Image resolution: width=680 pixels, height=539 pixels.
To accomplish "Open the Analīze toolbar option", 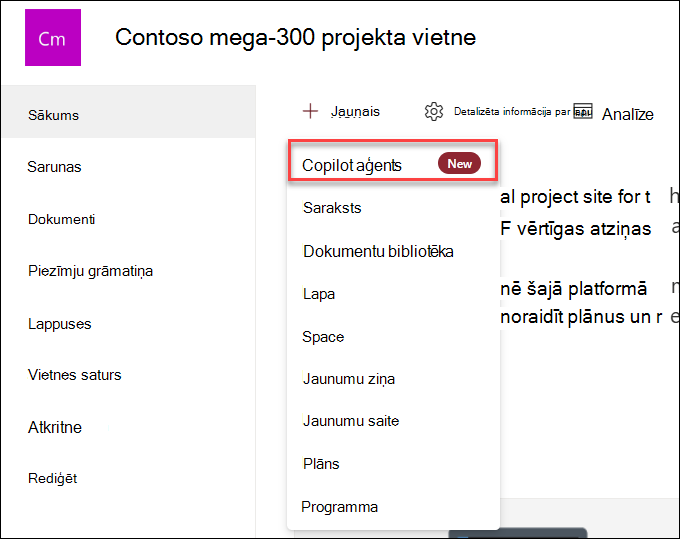I will click(628, 114).
